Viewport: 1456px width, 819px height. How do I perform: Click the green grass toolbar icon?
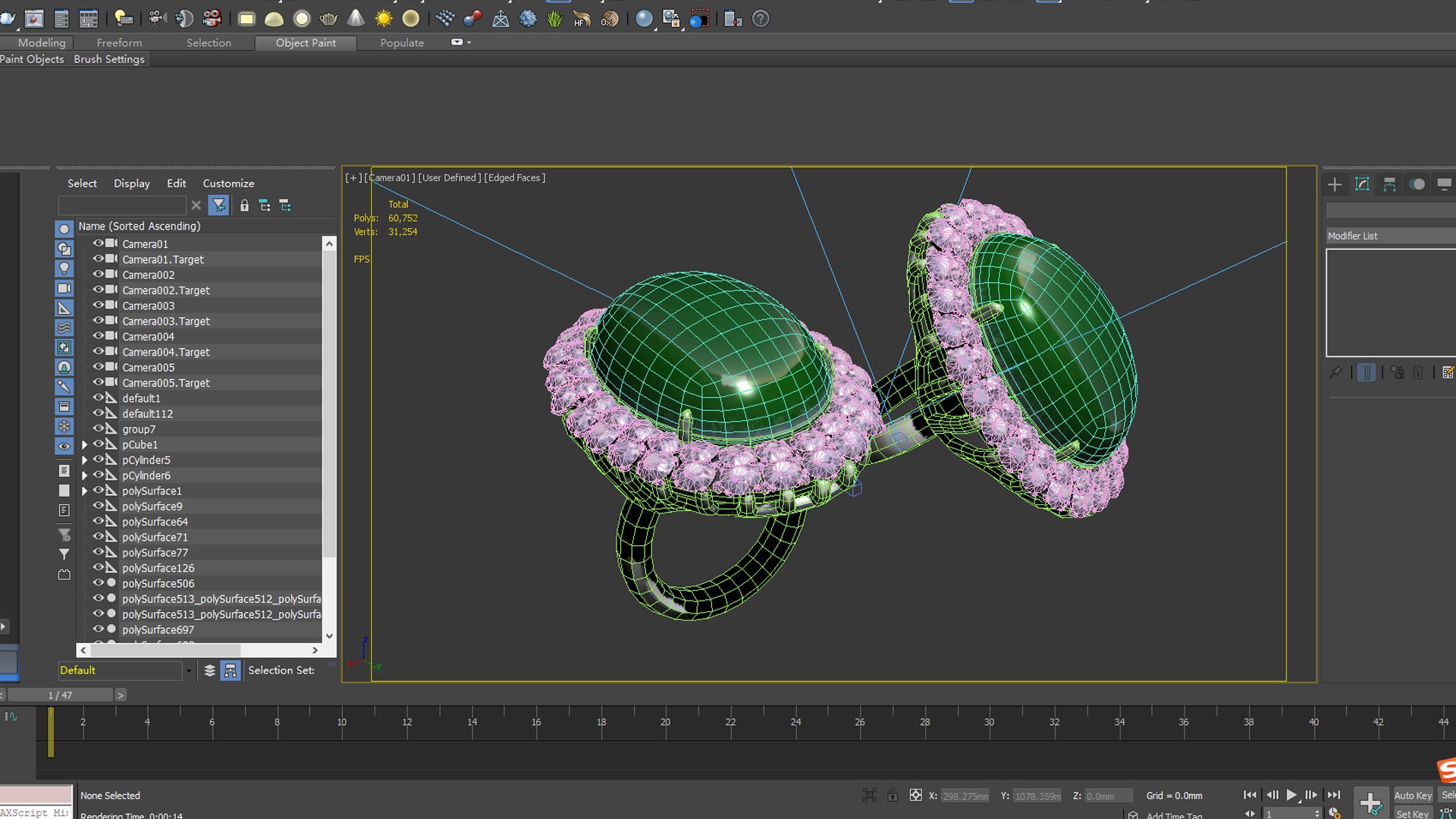555,18
